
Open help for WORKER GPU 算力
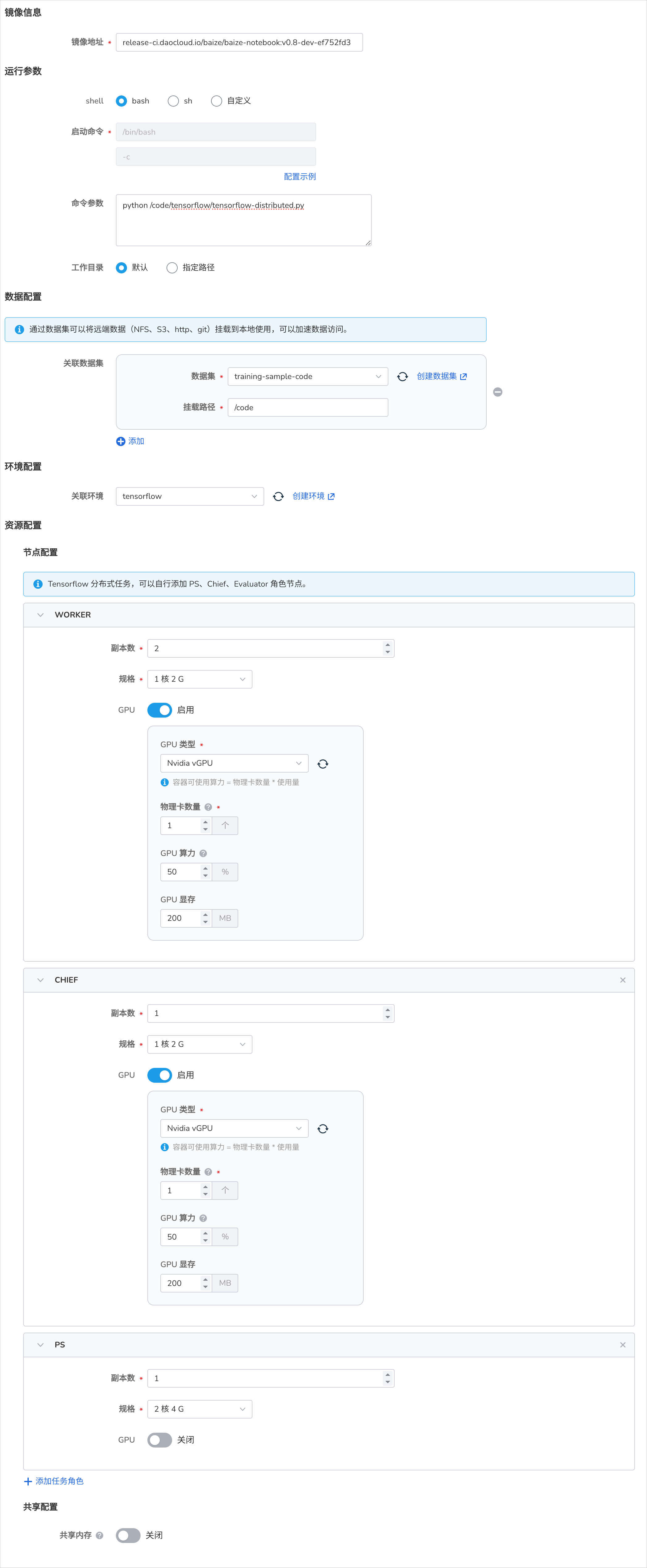click(x=203, y=854)
